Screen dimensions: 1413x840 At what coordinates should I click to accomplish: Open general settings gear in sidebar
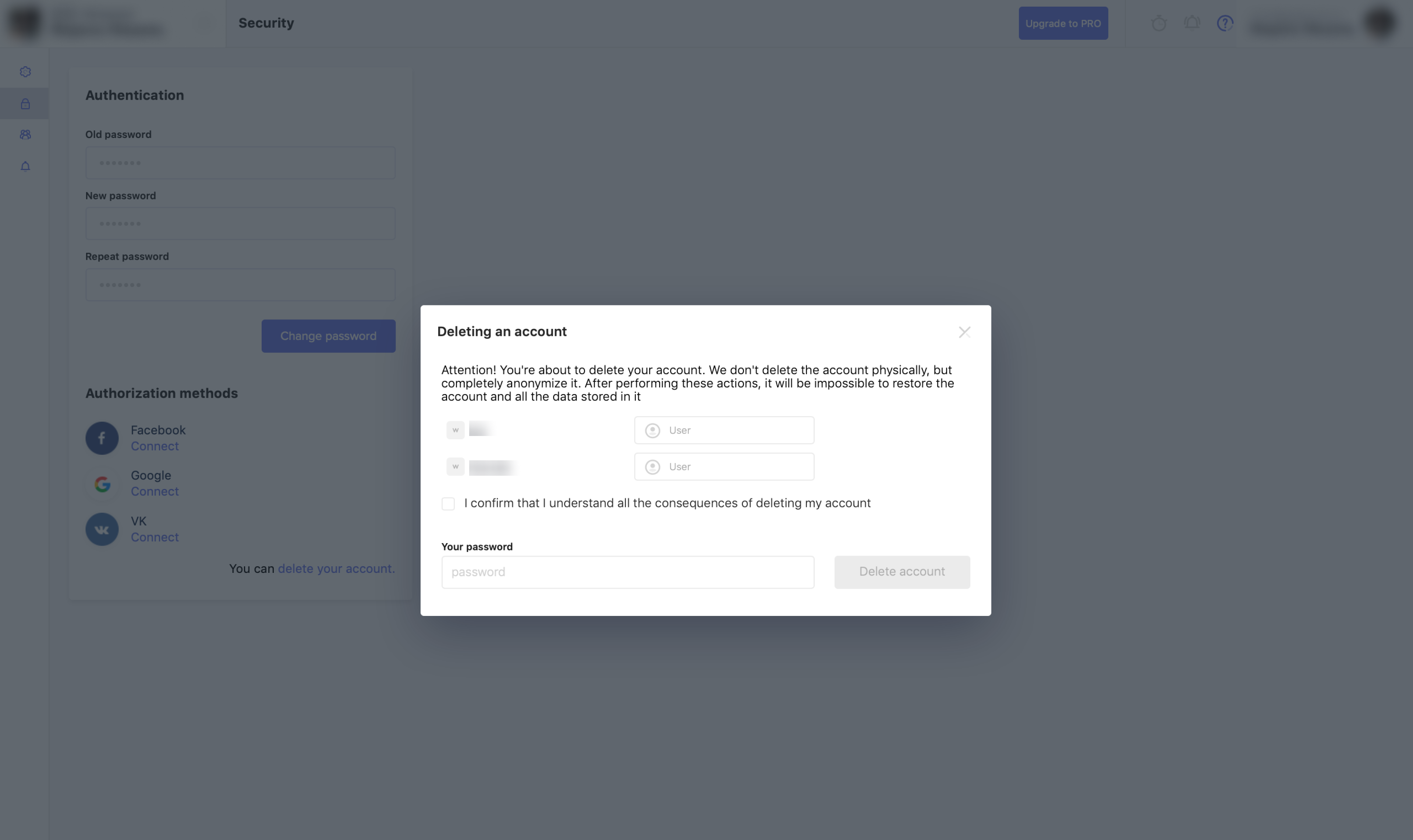25,72
